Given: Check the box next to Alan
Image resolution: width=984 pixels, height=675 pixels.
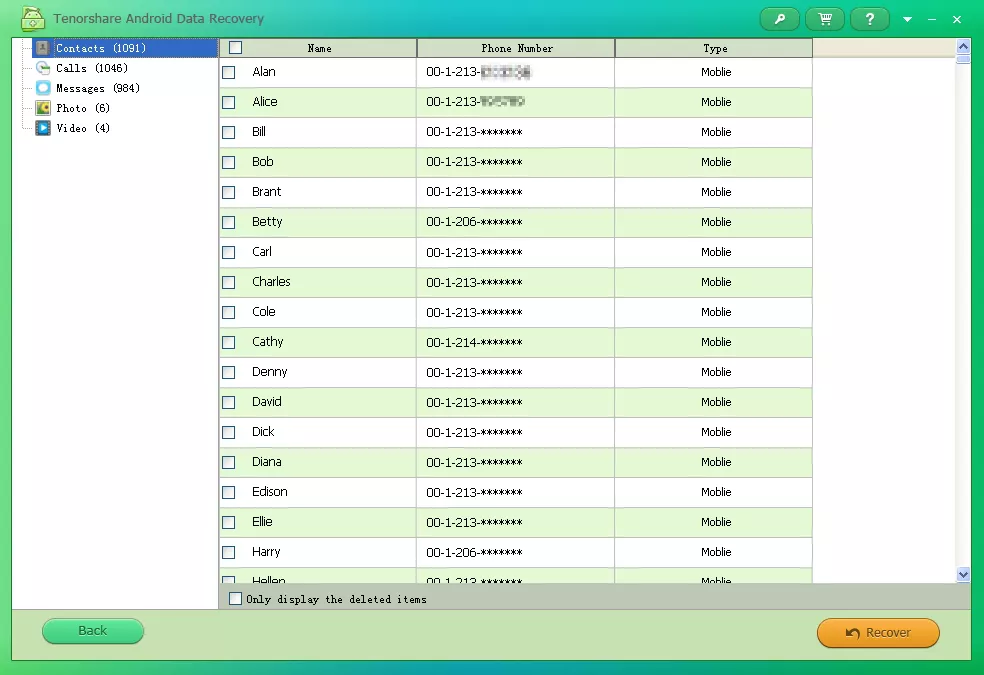Looking at the screenshot, I should coord(229,71).
